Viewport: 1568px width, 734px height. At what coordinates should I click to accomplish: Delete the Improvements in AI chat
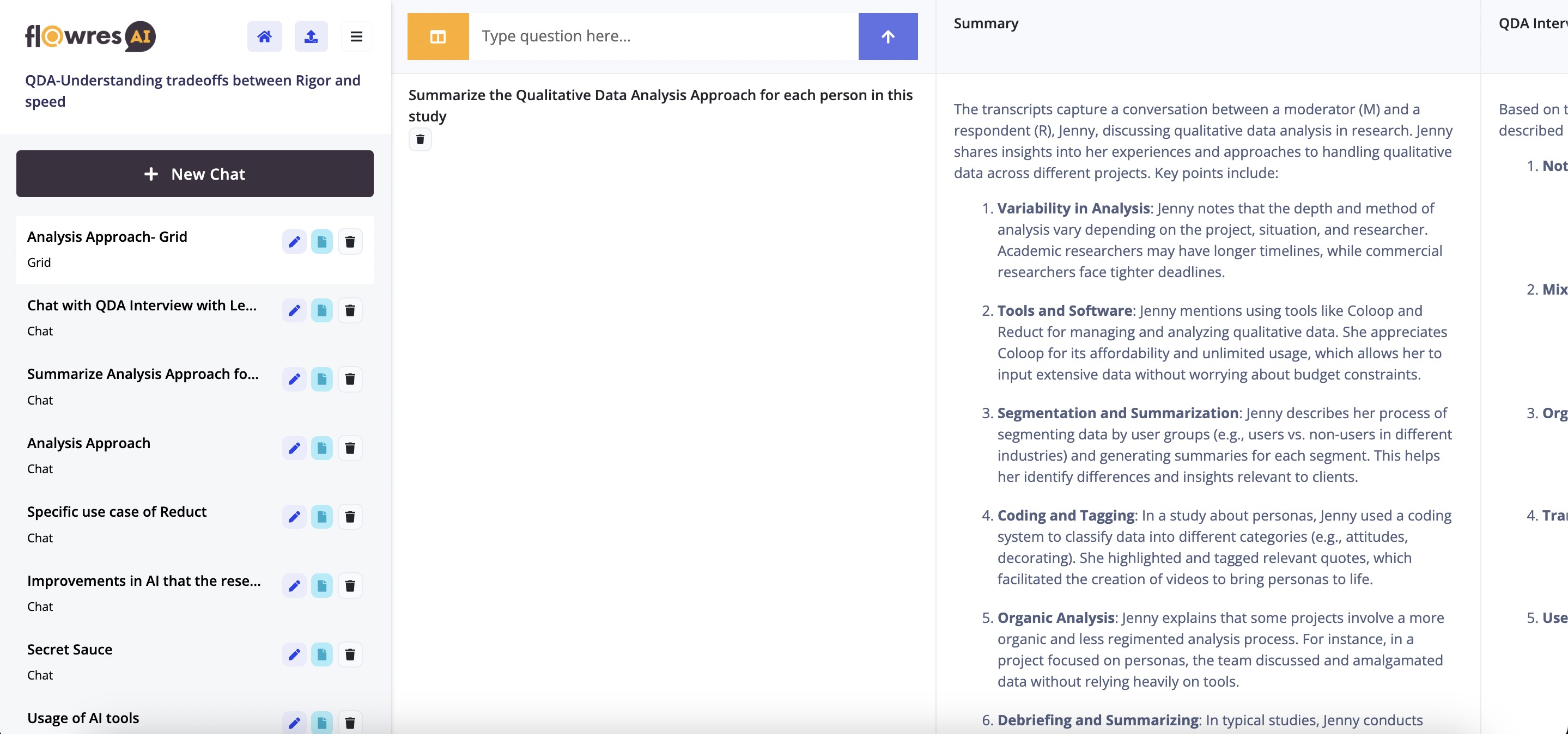pos(350,585)
